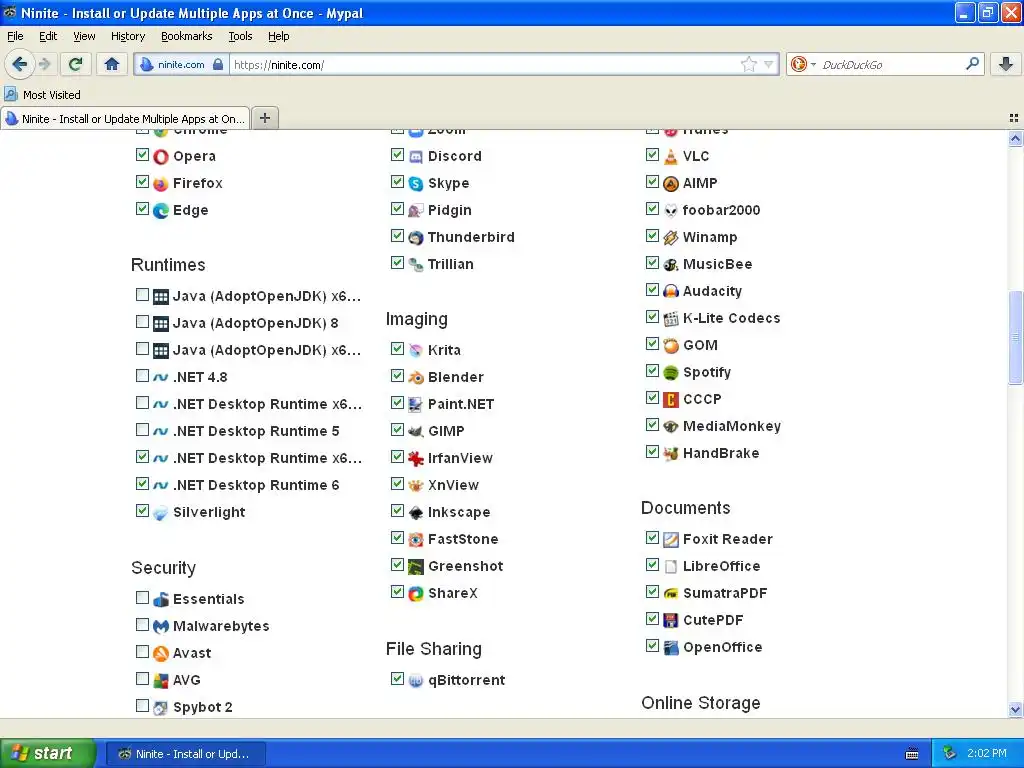Click the Audacity headphones icon
The image size is (1024, 768).
click(671, 291)
